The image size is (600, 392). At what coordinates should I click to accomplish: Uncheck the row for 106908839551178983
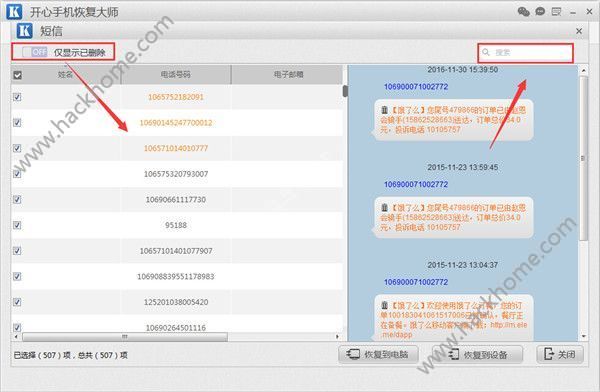pyautogui.click(x=17, y=276)
